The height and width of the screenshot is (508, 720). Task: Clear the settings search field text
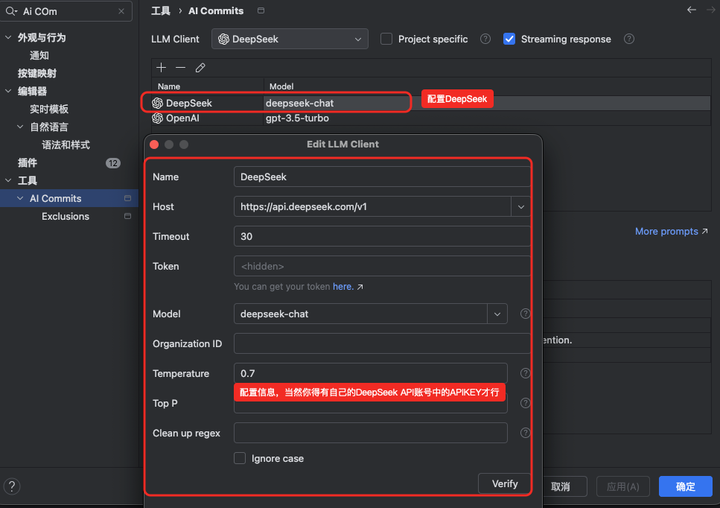click(121, 11)
